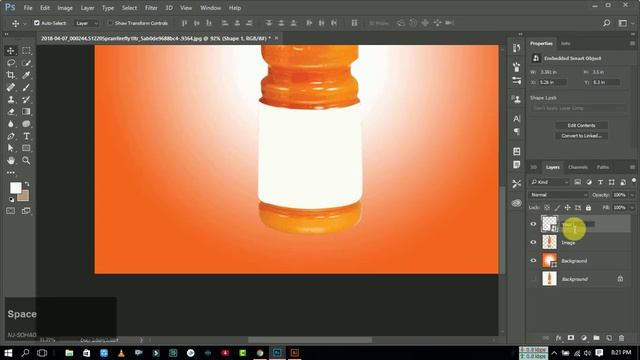This screenshot has width=640, height=360.
Task: Select the Eraser tool
Action: (11, 111)
